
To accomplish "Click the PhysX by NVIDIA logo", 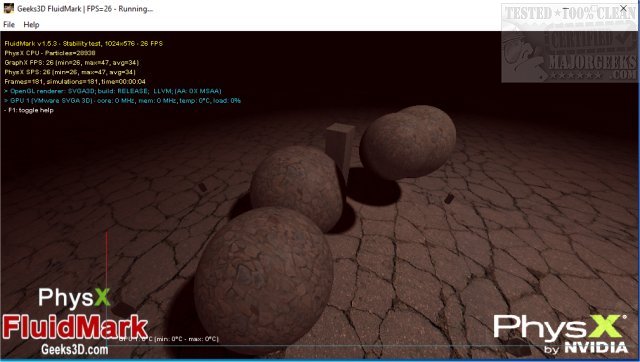I will [560, 334].
